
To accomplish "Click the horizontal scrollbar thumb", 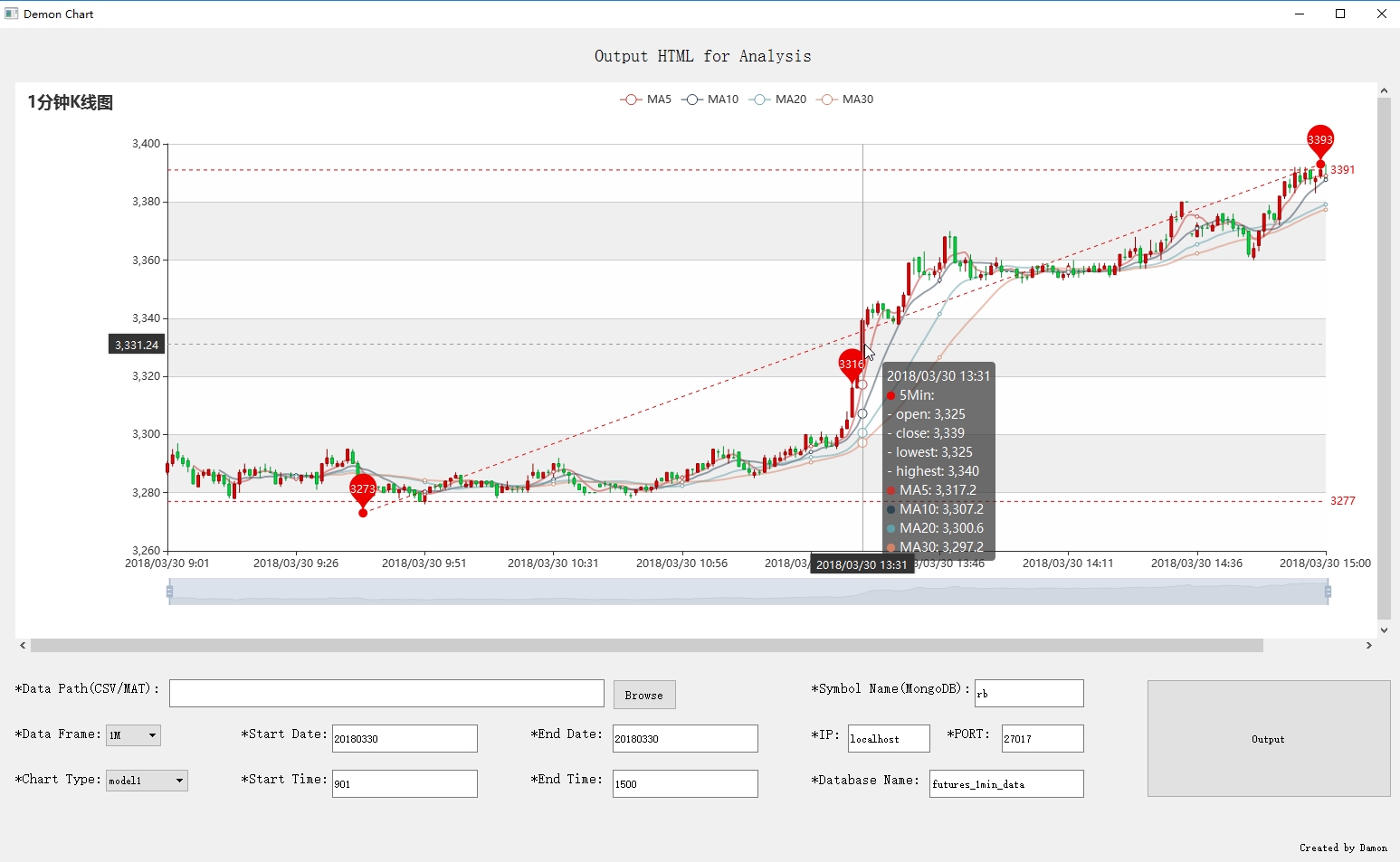I will tap(647, 646).
